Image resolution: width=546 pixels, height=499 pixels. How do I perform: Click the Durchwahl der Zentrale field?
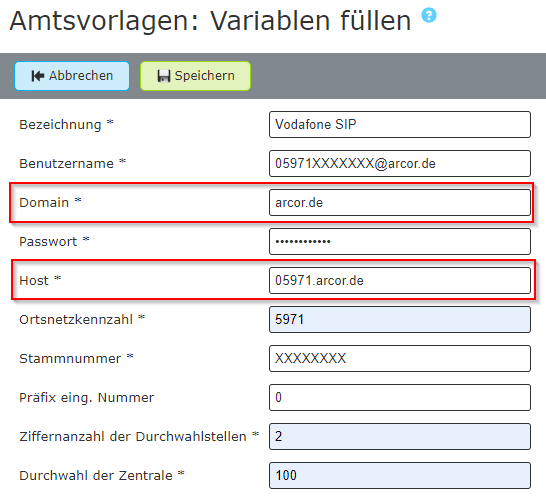(400, 475)
